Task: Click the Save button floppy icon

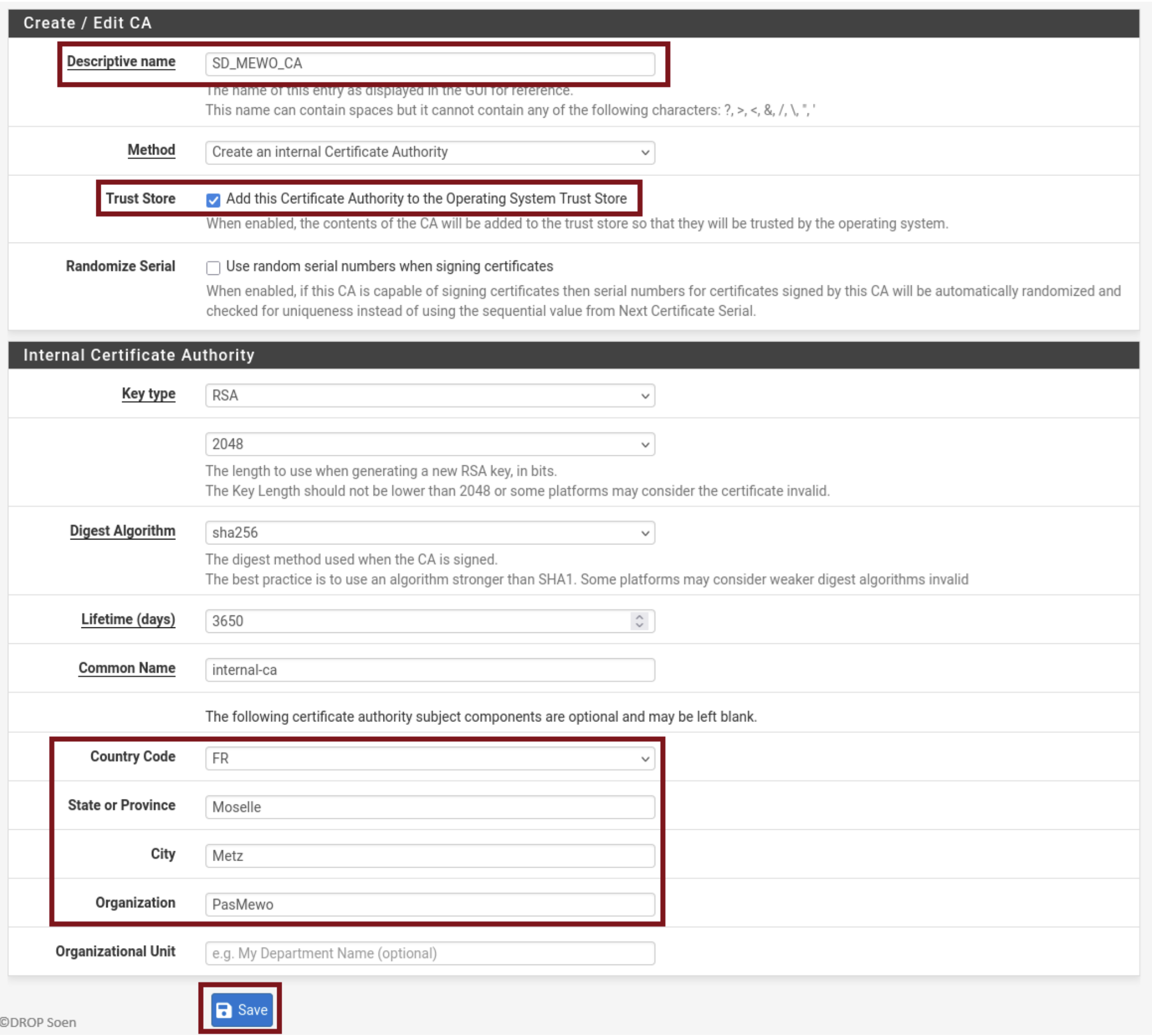Action: pyautogui.click(x=224, y=1010)
